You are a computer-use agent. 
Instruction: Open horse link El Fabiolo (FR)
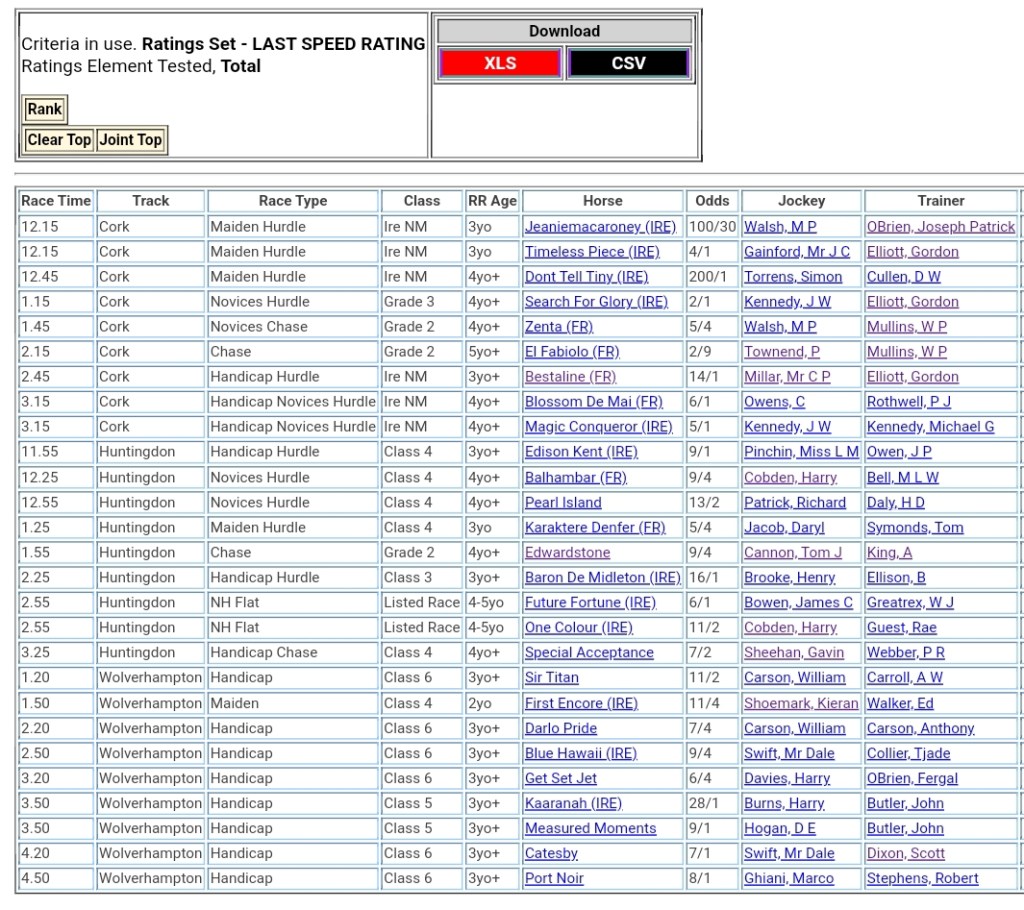point(572,352)
